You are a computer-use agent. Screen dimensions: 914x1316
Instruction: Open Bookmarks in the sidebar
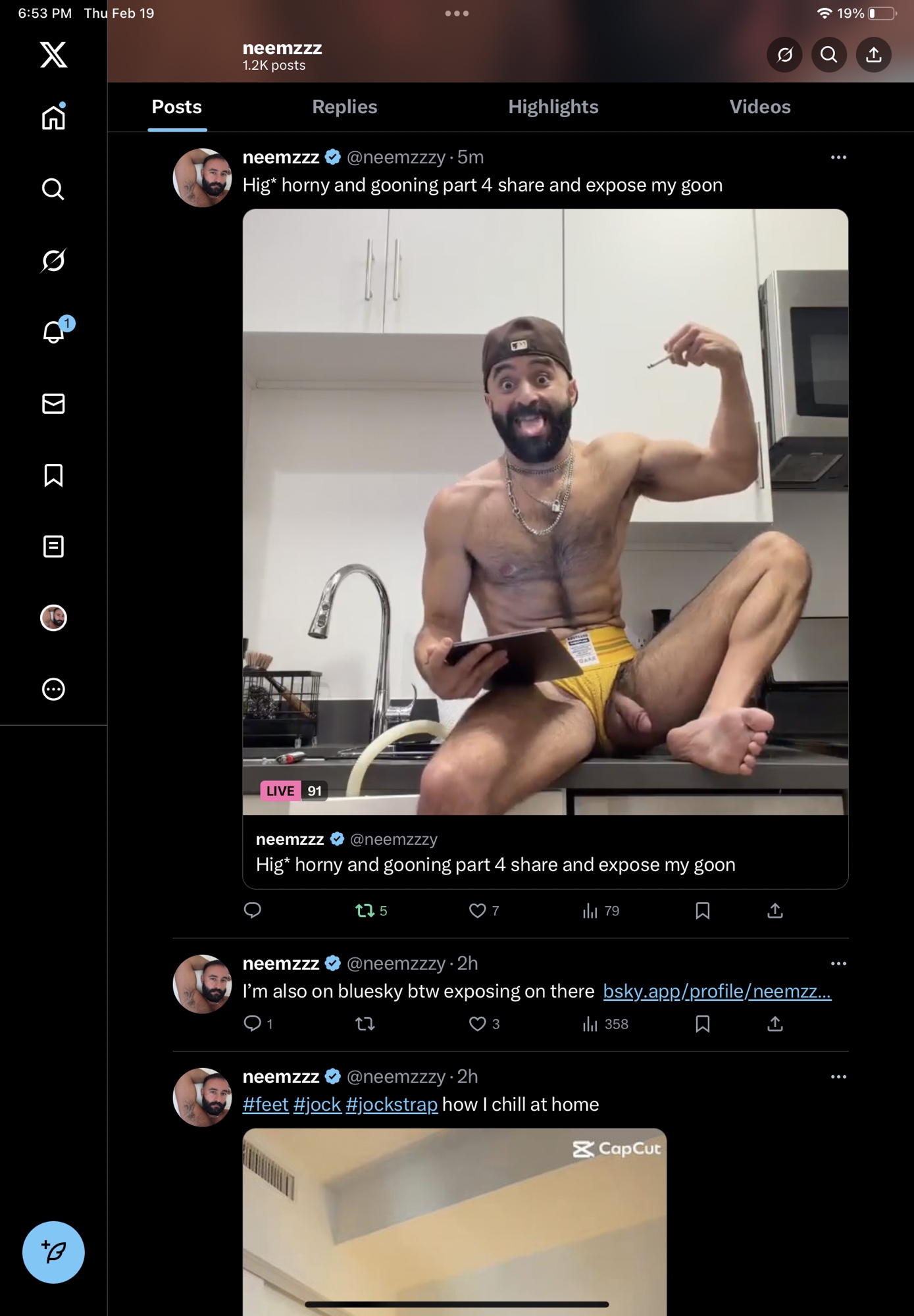coord(53,475)
